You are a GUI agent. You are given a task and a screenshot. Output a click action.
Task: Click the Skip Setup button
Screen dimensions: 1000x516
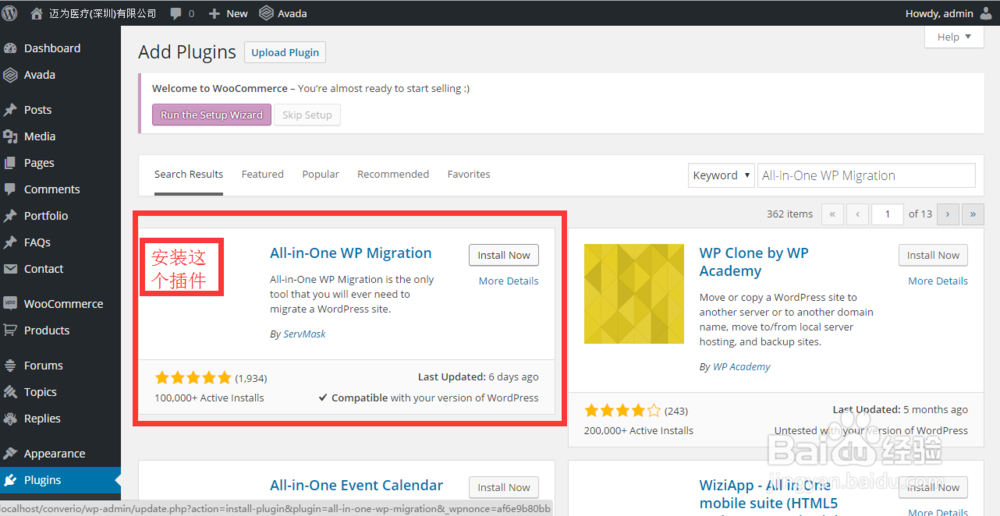(x=307, y=115)
